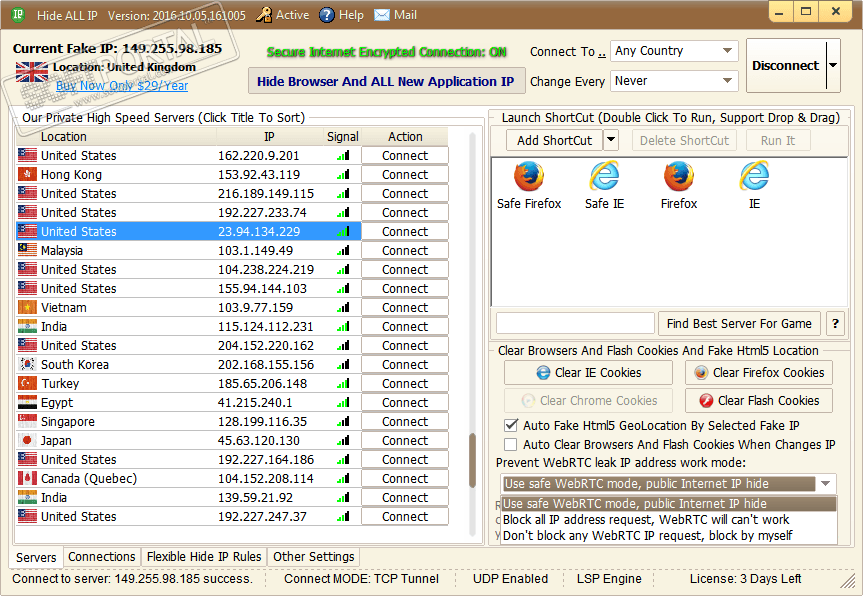The height and width of the screenshot is (596, 863).
Task: Open Help from the title bar
Action: pyautogui.click(x=341, y=15)
